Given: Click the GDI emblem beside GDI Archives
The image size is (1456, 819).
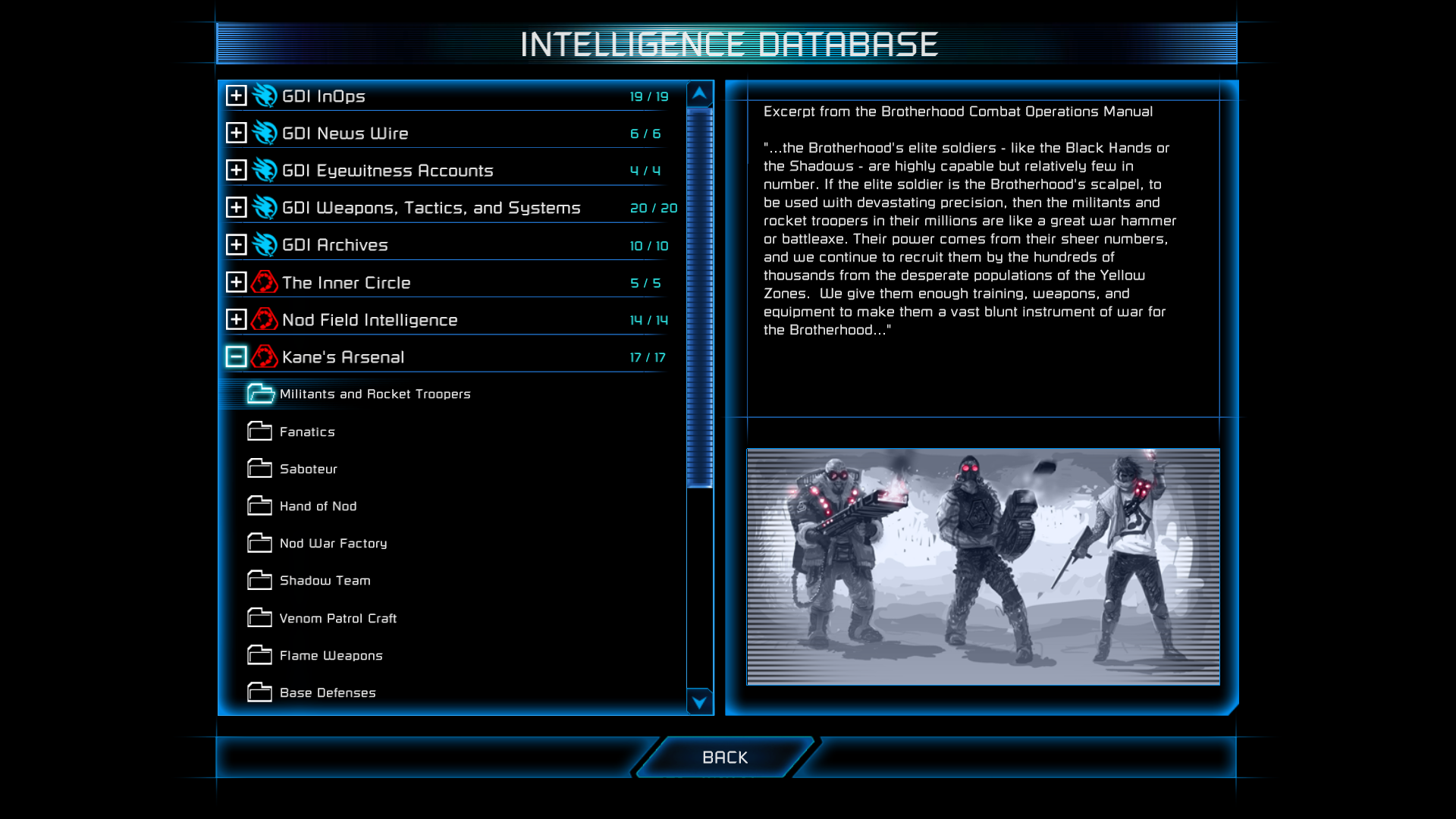Looking at the screenshot, I should click(x=265, y=244).
